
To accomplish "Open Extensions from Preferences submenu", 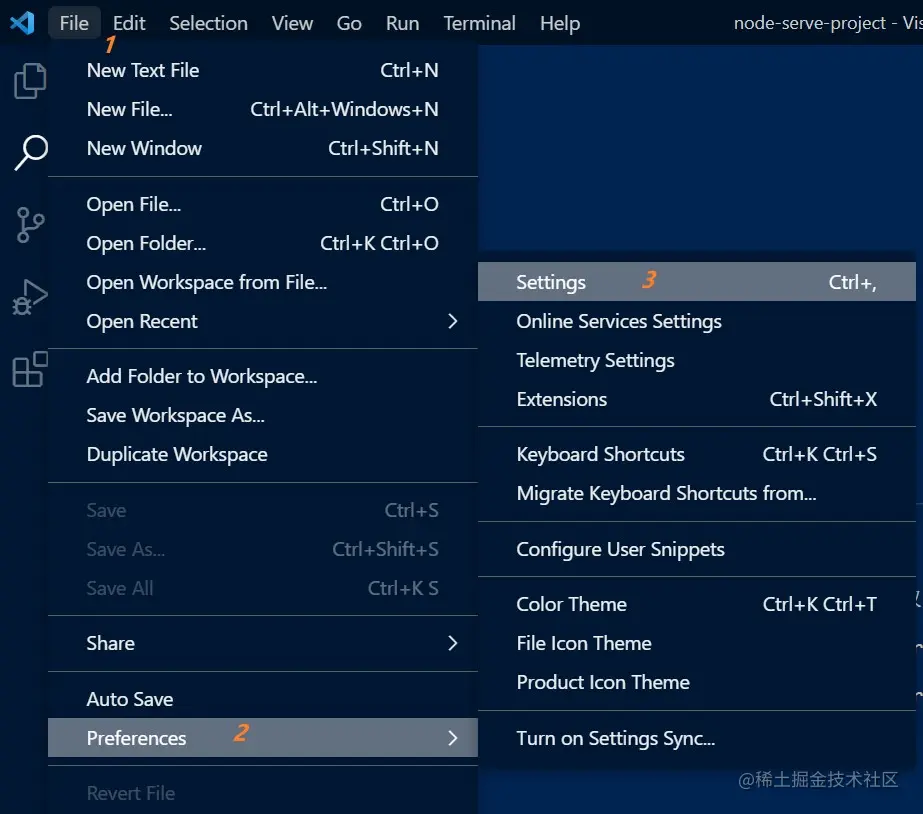I will 696,399.
